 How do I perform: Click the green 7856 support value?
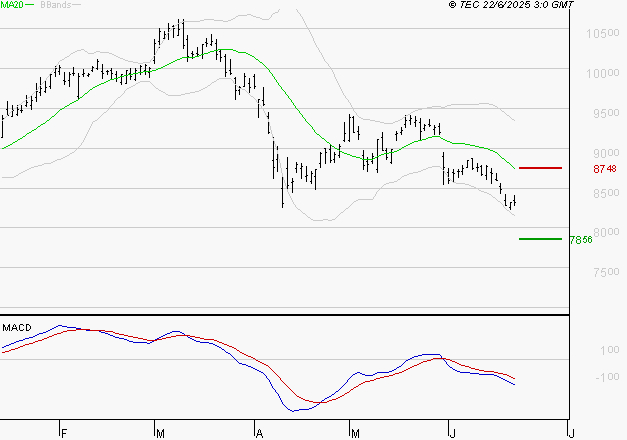point(581,240)
